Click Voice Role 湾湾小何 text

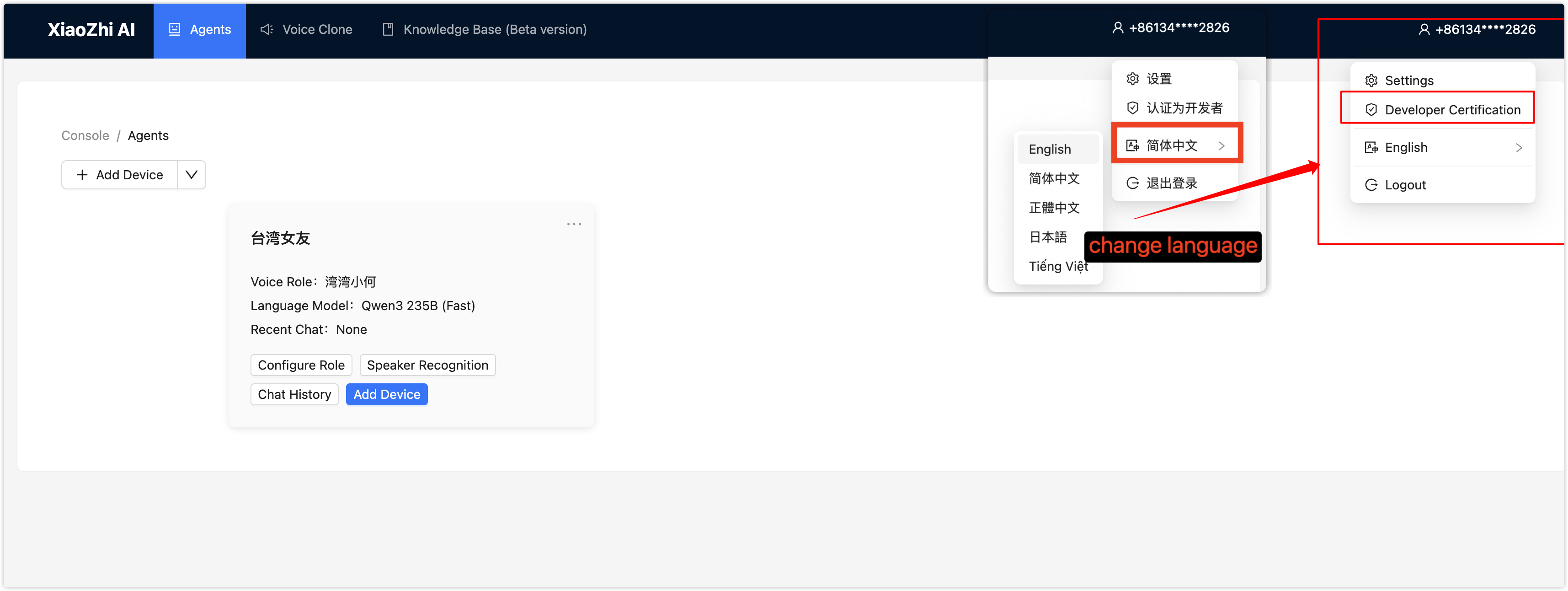point(314,281)
